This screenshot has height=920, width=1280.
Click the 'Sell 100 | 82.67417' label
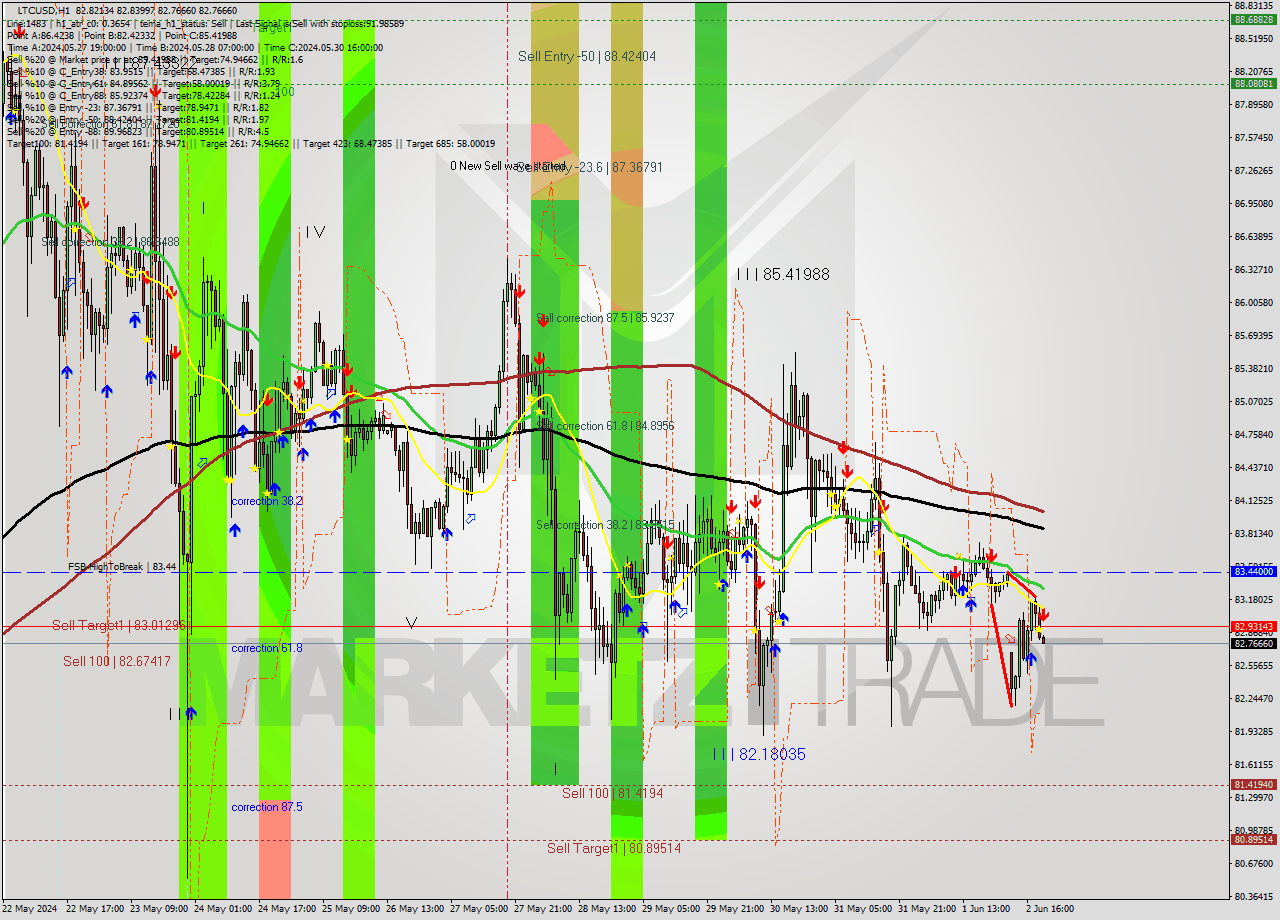(x=117, y=661)
